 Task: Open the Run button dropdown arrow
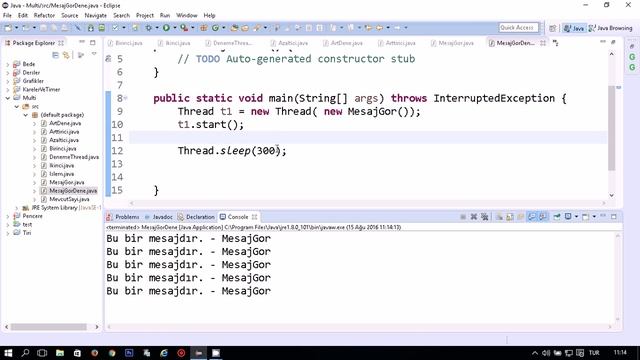(175, 28)
